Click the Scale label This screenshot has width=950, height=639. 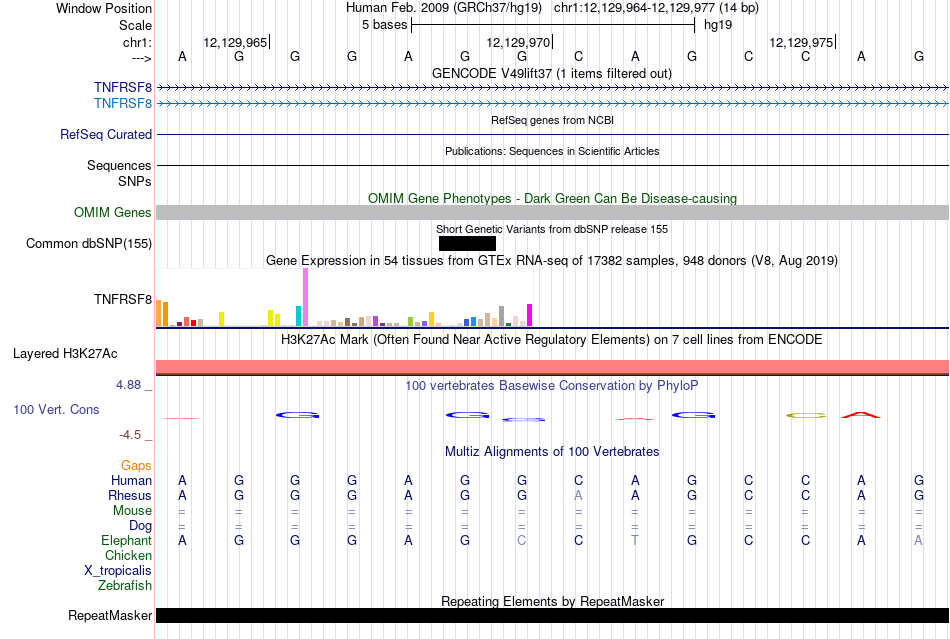pos(135,25)
